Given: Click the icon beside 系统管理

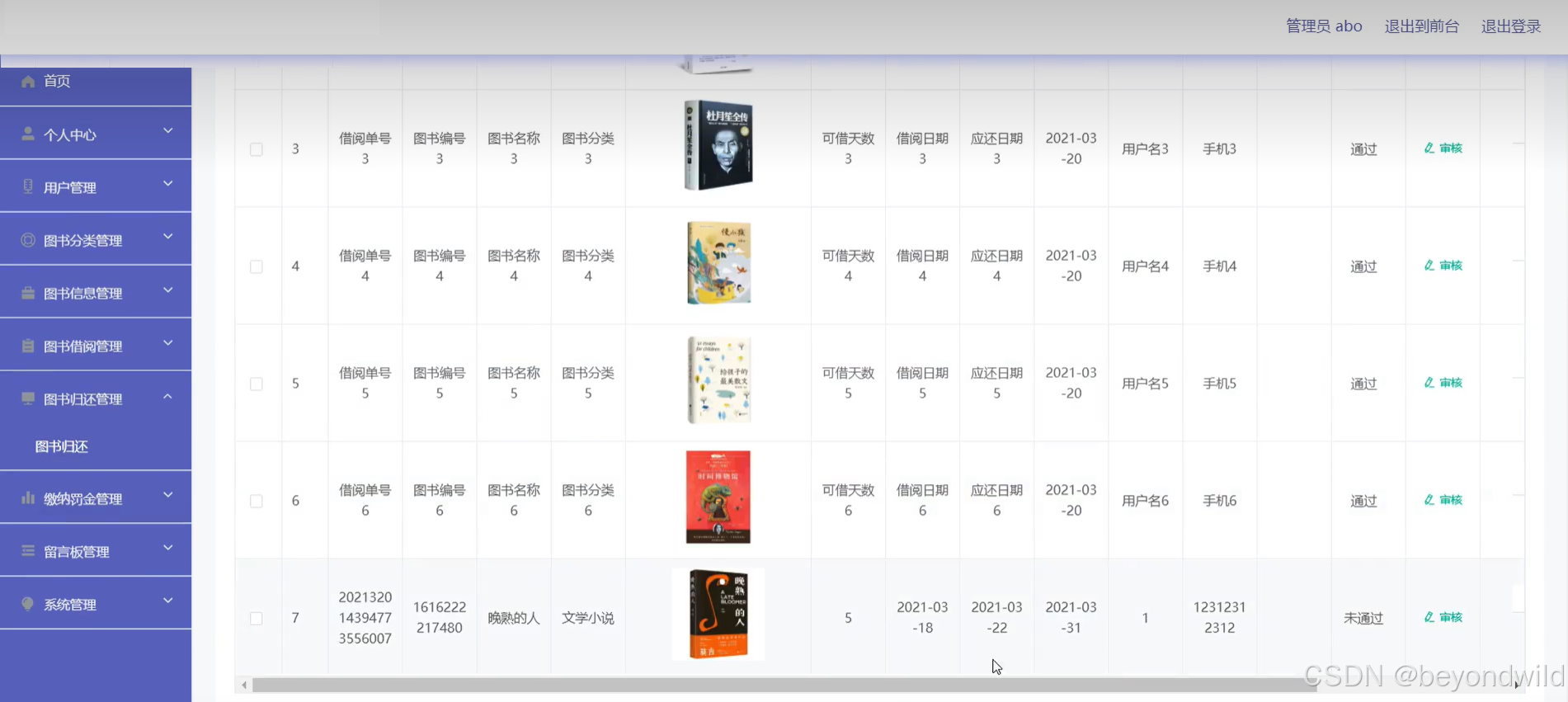Looking at the screenshot, I should [x=28, y=604].
